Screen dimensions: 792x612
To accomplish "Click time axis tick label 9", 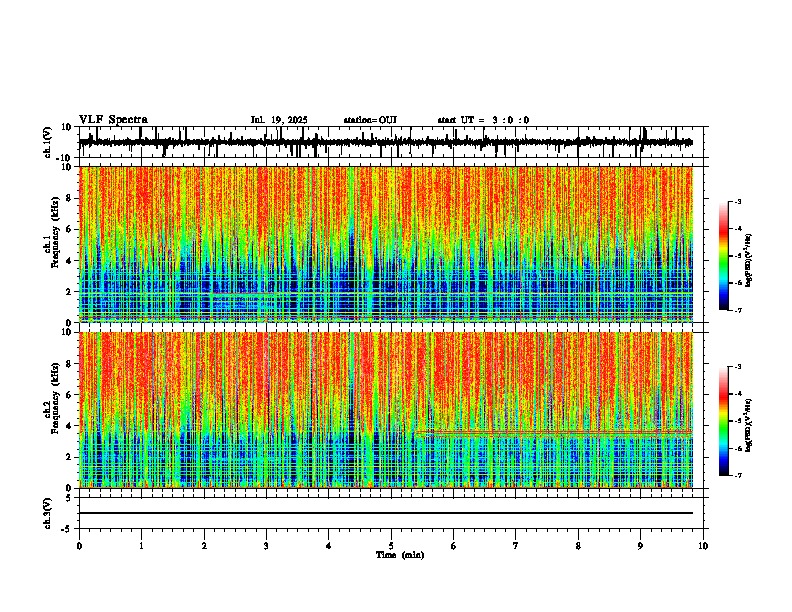I will (640, 546).
